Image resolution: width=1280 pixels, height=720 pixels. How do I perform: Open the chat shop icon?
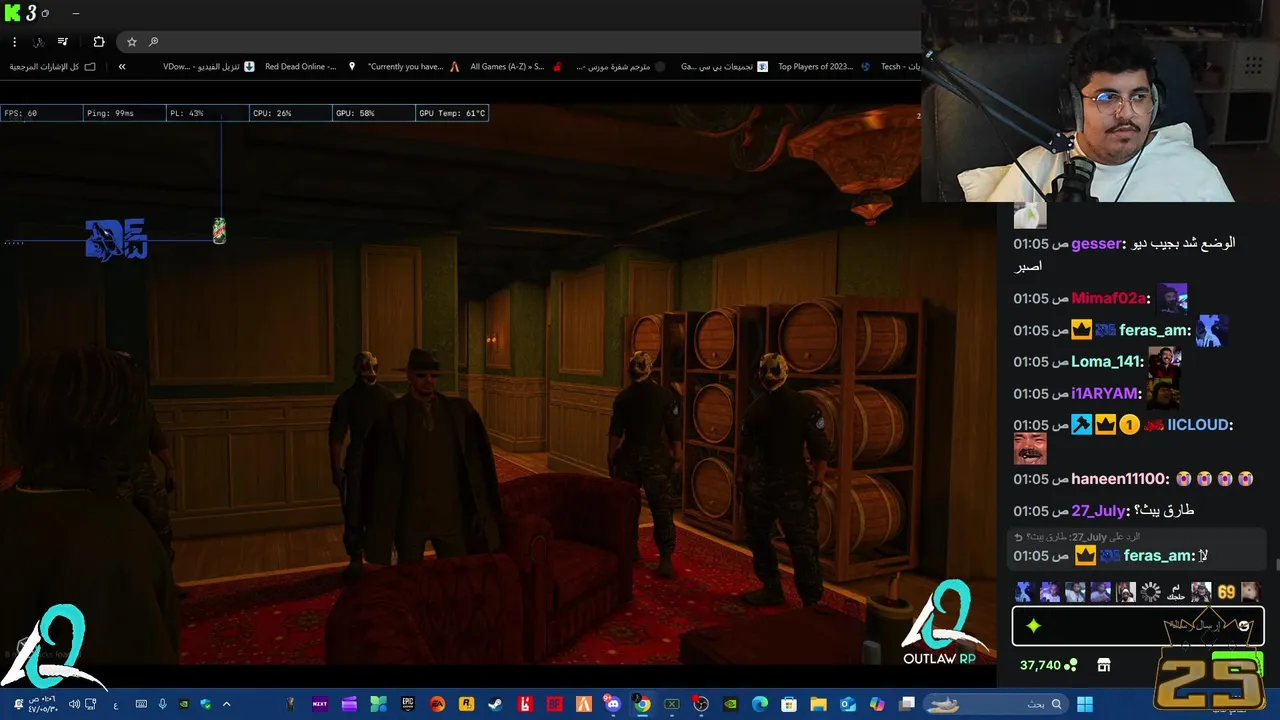[1104, 665]
